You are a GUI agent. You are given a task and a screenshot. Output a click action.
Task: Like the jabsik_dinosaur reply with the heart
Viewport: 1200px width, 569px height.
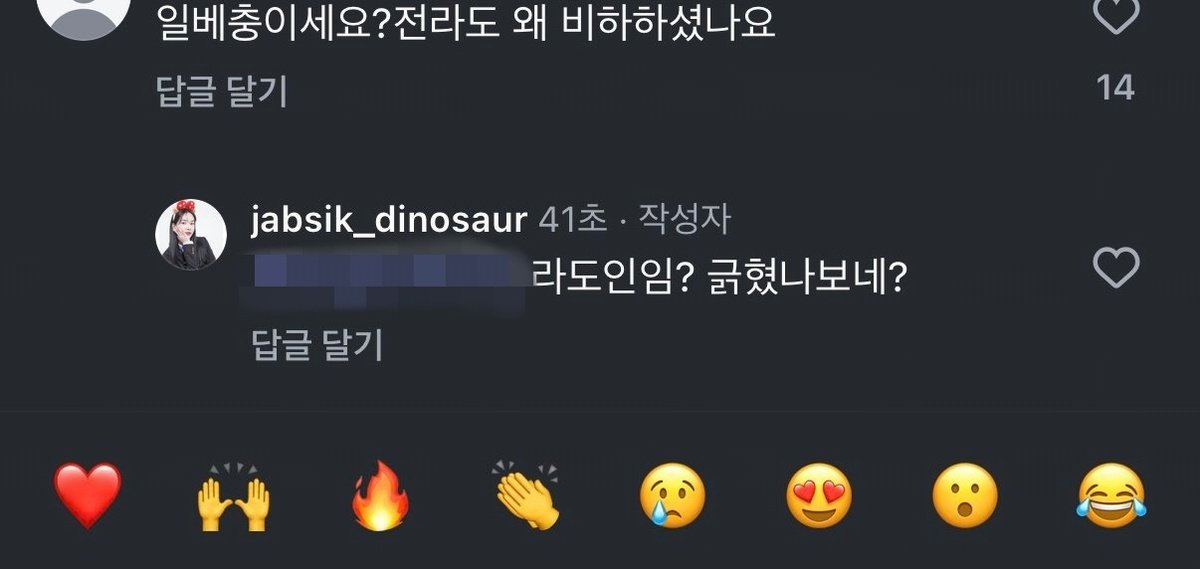click(x=1114, y=268)
